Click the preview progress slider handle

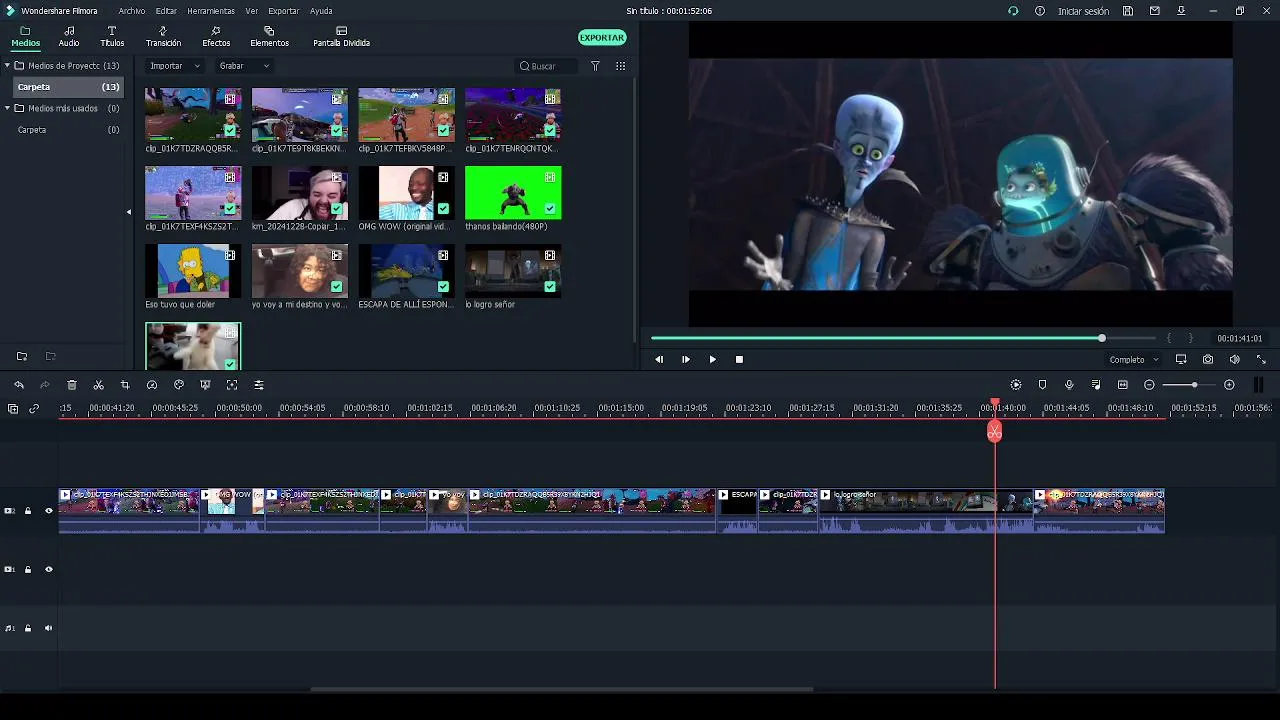tap(1102, 338)
